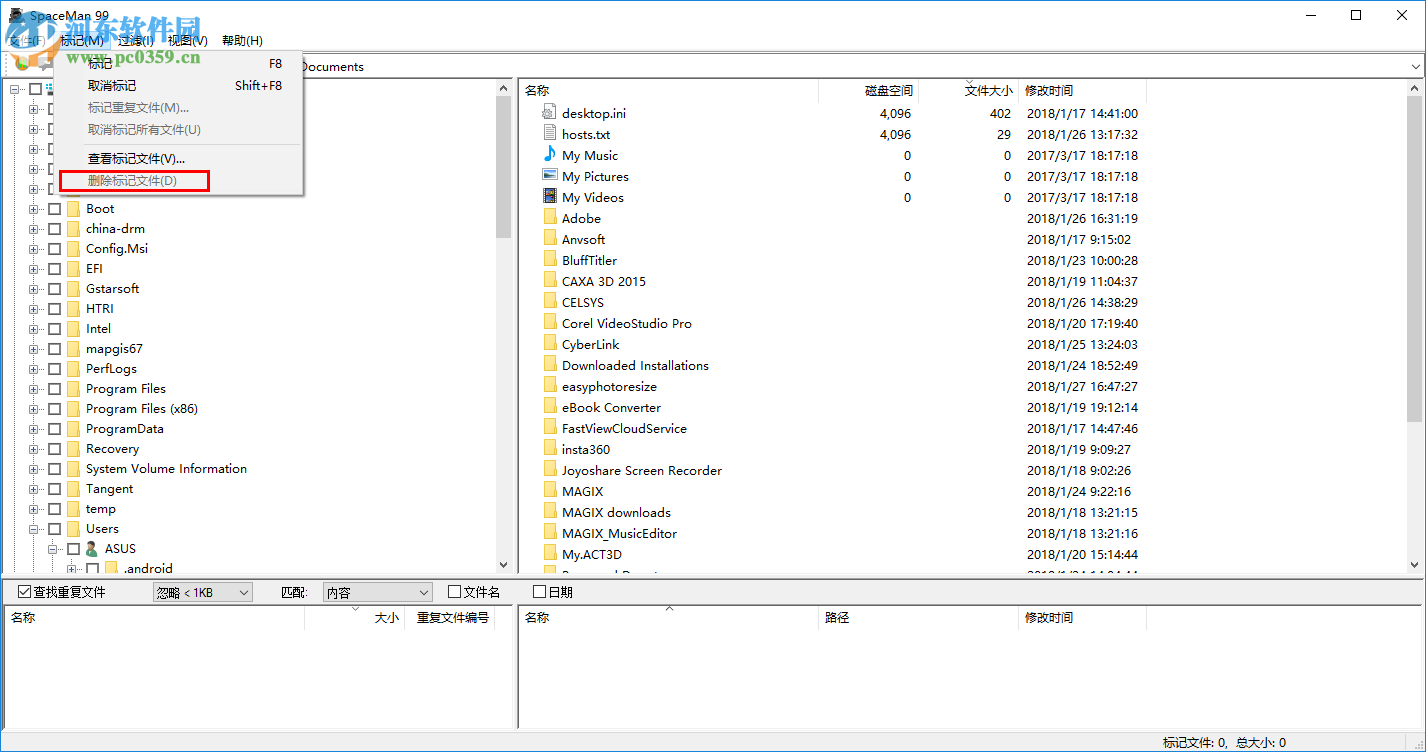Click the ASUS user profile icon
Screen dimensions: 1426x752
(x=92, y=549)
